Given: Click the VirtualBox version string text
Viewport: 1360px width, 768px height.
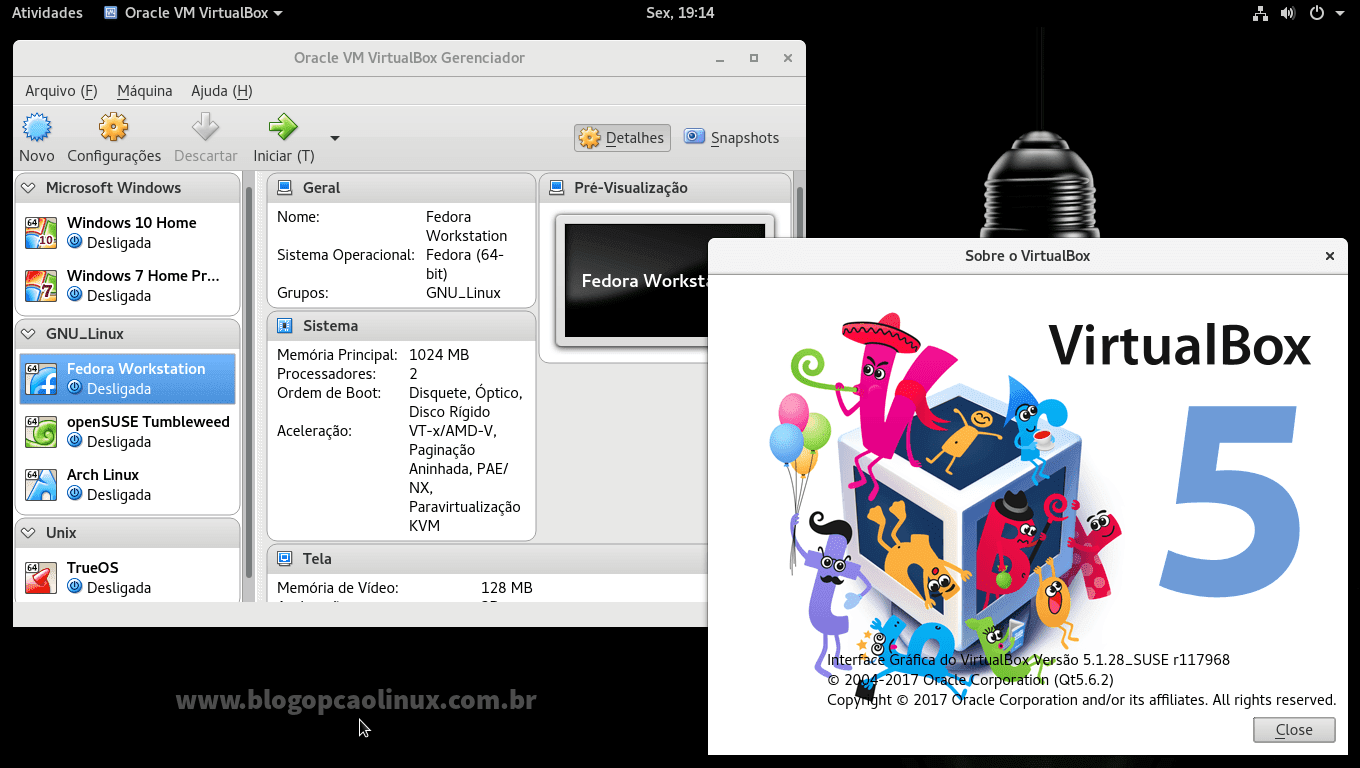Looking at the screenshot, I should [x=1029, y=660].
